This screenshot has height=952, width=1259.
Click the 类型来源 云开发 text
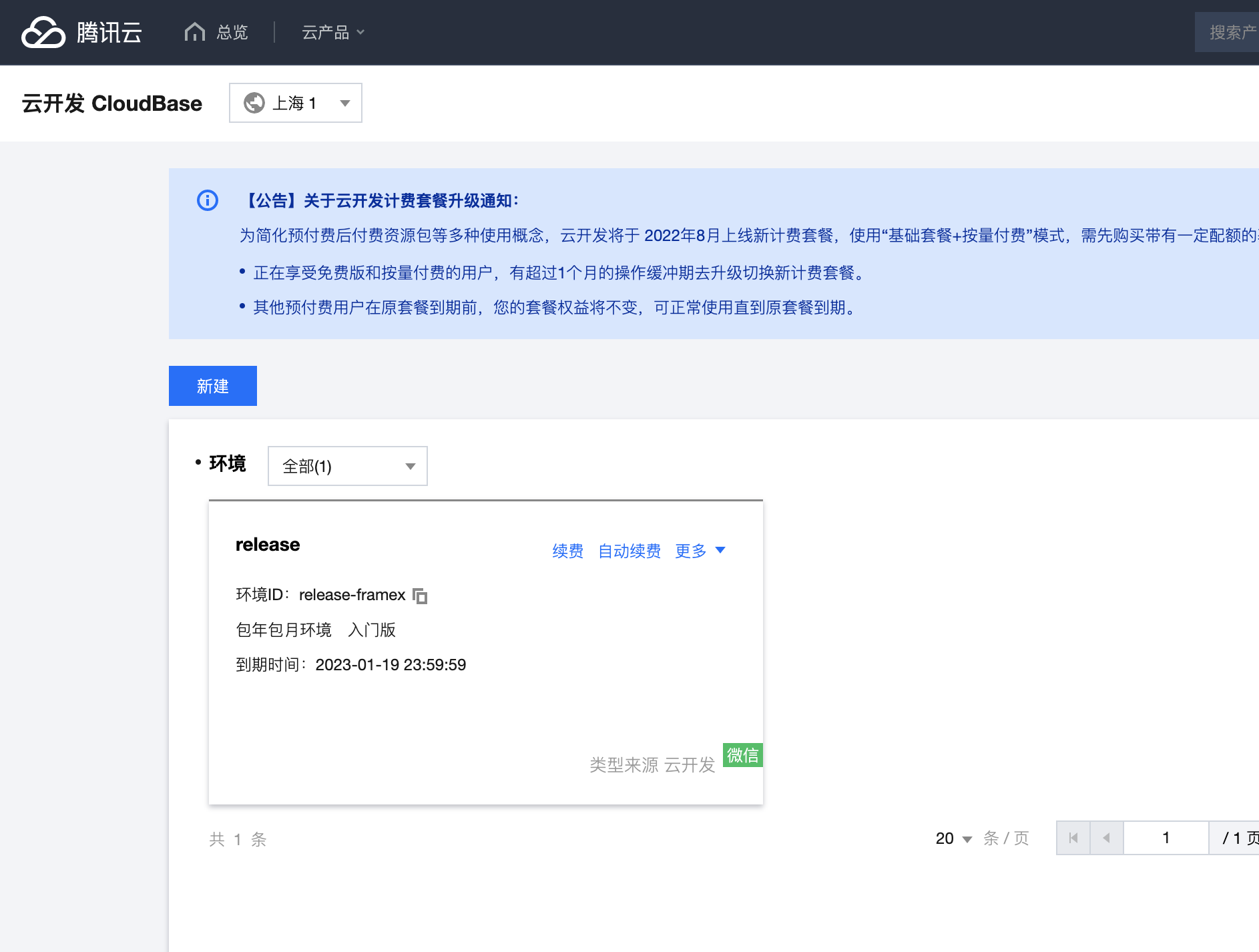point(652,765)
